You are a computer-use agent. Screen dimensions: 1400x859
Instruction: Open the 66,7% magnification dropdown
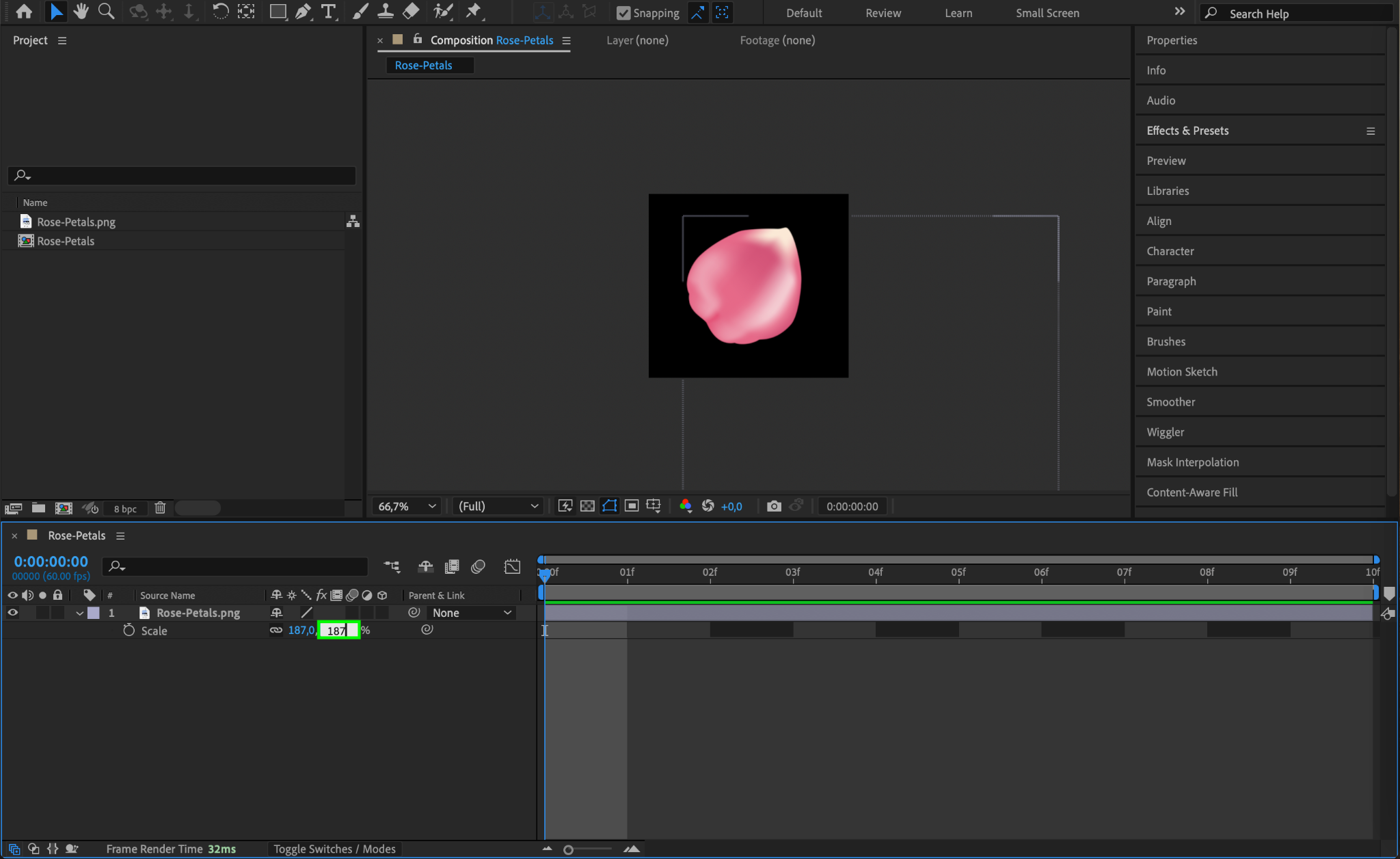click(407, 506)
